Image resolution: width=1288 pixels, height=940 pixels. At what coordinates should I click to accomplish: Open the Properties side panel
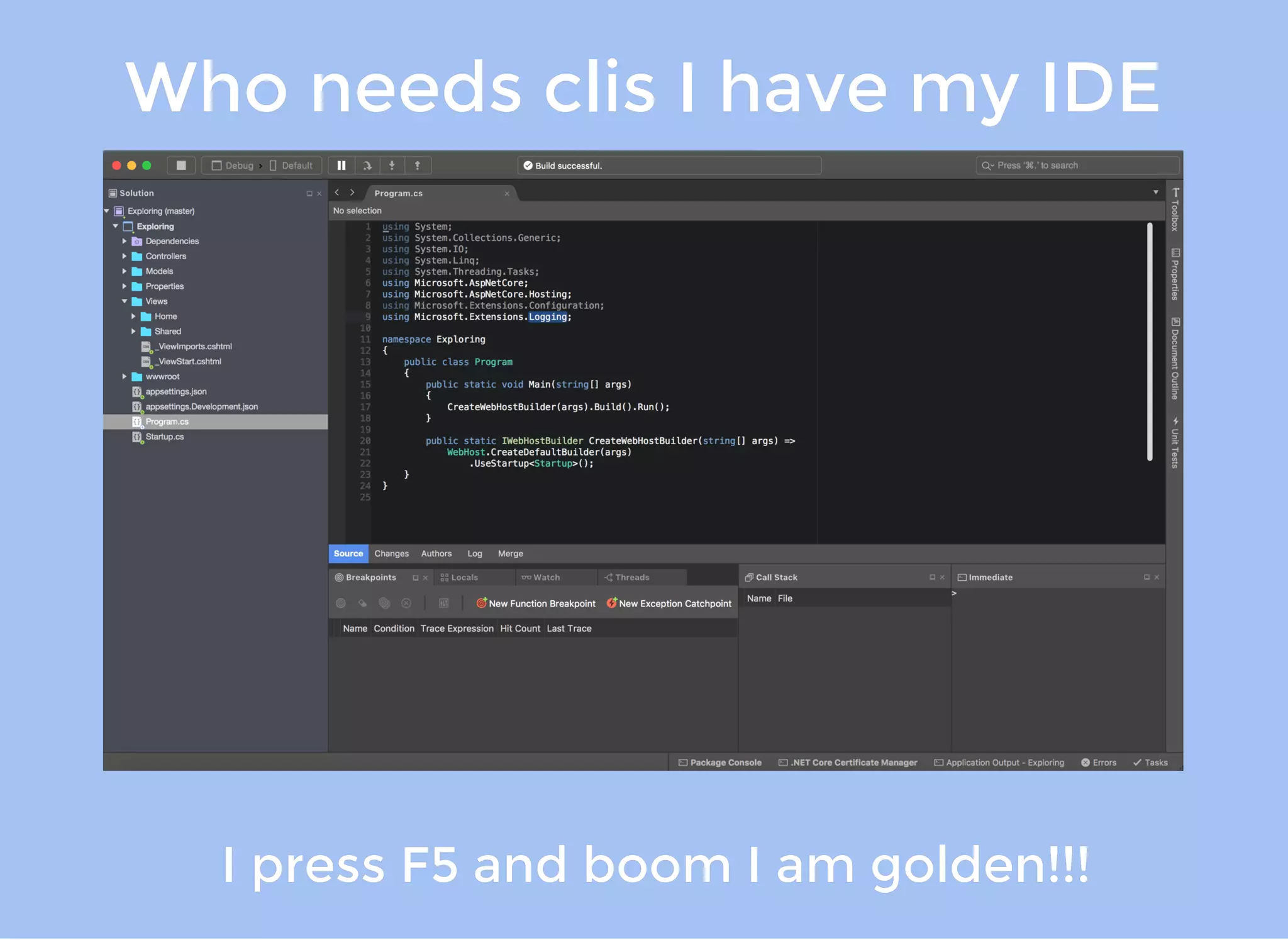(x=1175, y=274)
